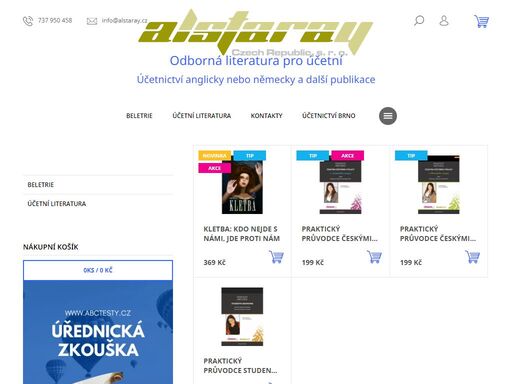Open the TIP-only guide cover thumbnail
Viewport: 512px width, 384px height.
(439, 185)
